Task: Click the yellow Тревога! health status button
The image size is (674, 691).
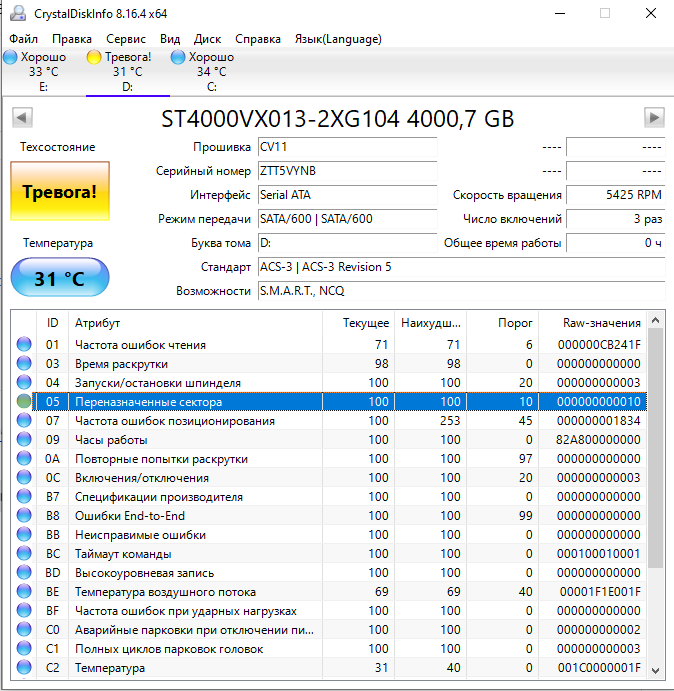Action: pos(60,191)
